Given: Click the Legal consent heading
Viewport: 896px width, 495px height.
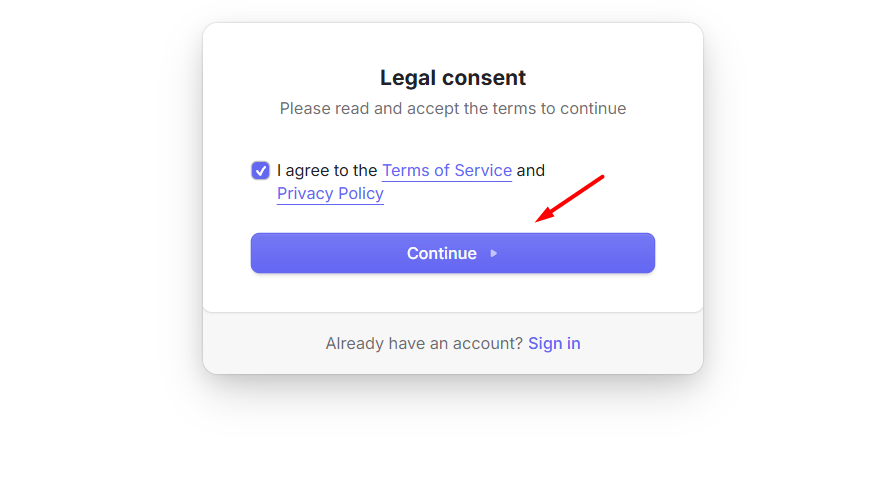Looking at the screenshot, I should [452, 78].
